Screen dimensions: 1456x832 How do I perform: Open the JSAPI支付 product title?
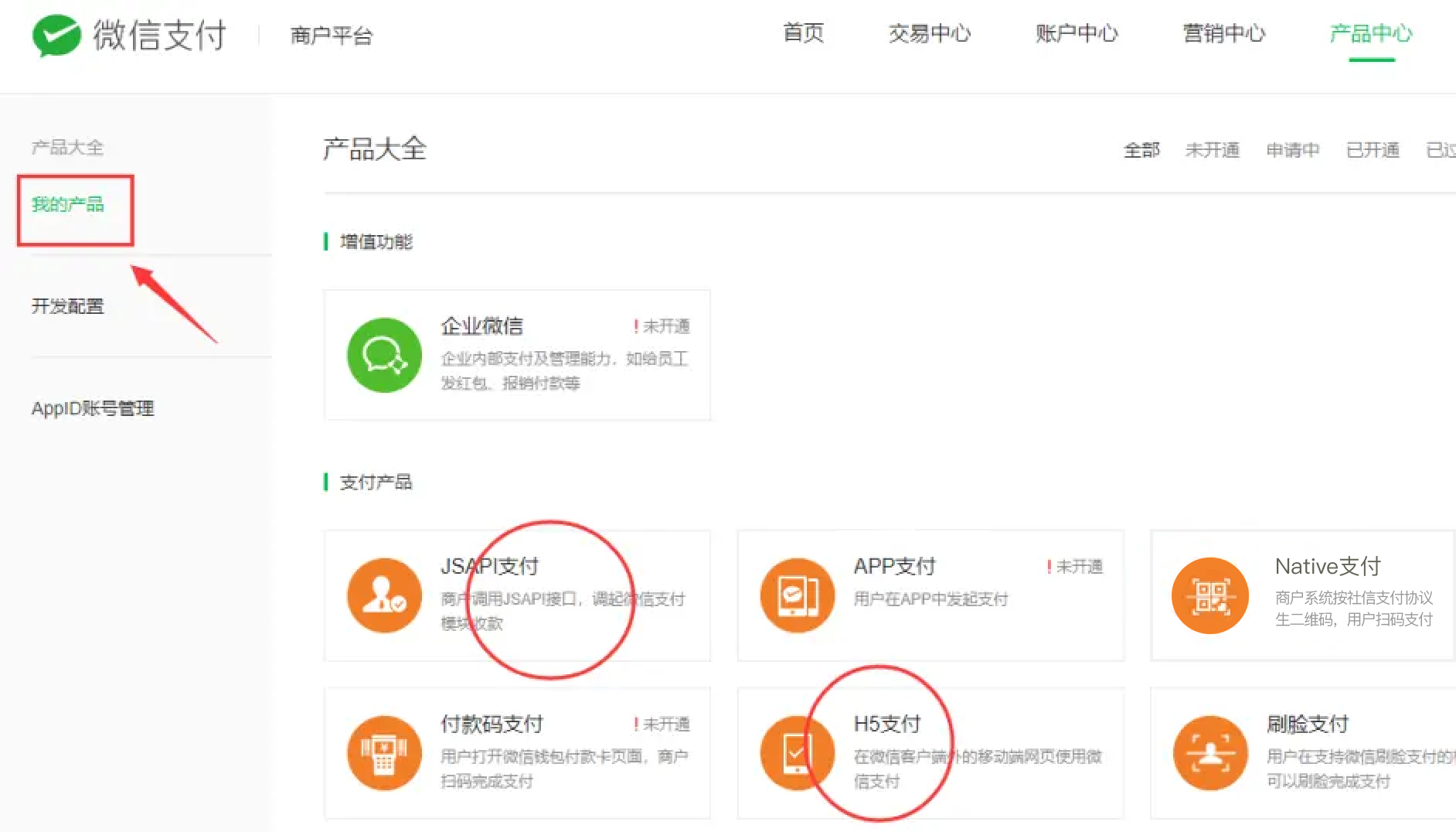[x=489, y=566]
